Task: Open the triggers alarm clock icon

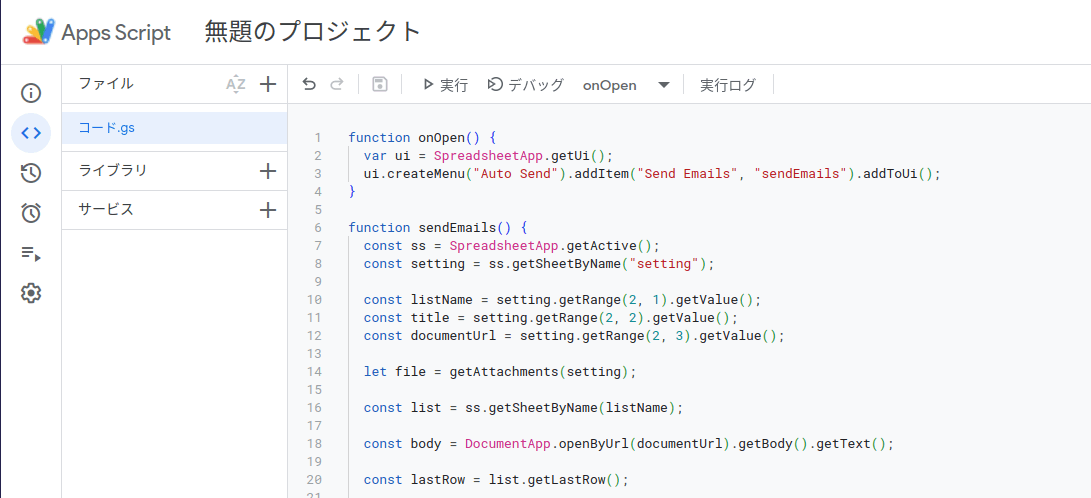Action: point(31,214)
